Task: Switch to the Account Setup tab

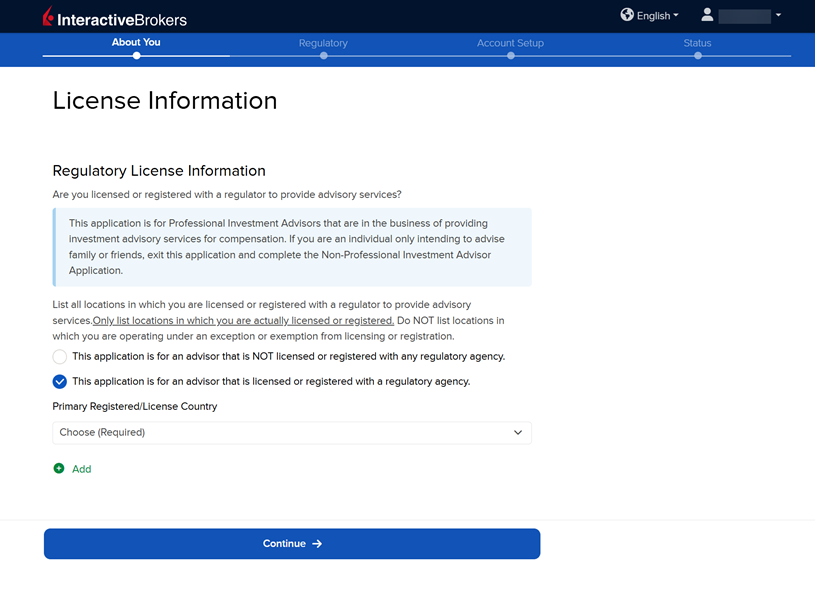Action: pos(510,43)
